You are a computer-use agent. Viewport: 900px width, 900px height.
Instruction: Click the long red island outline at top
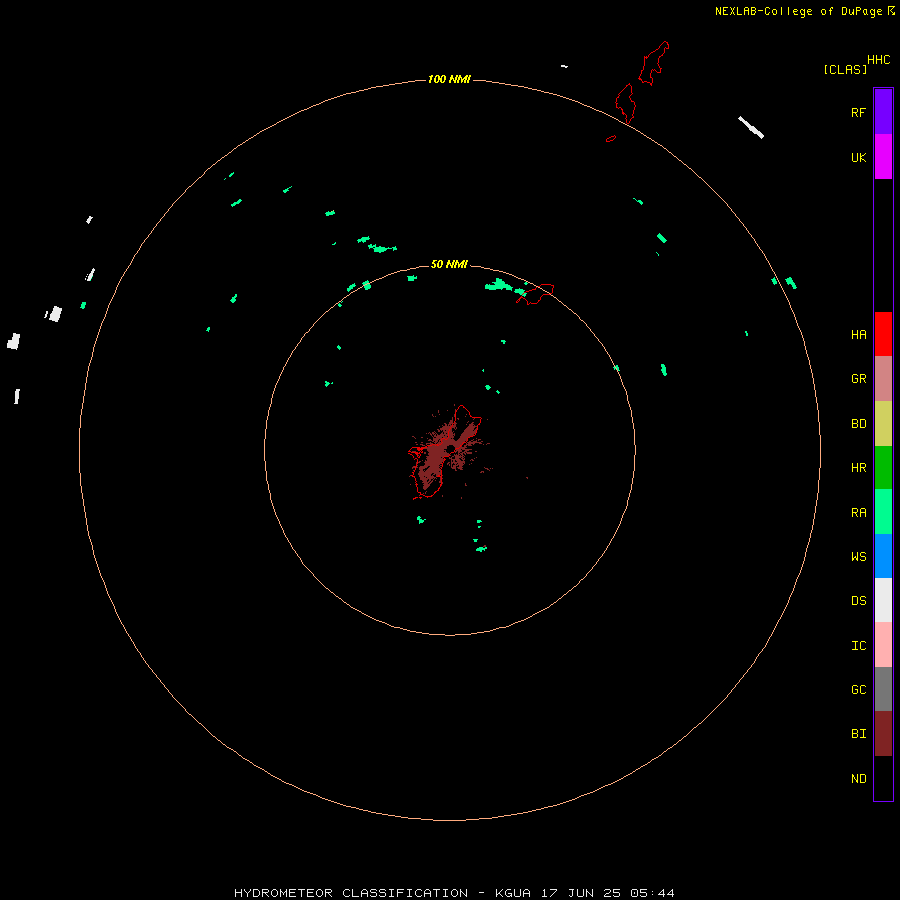654,63
